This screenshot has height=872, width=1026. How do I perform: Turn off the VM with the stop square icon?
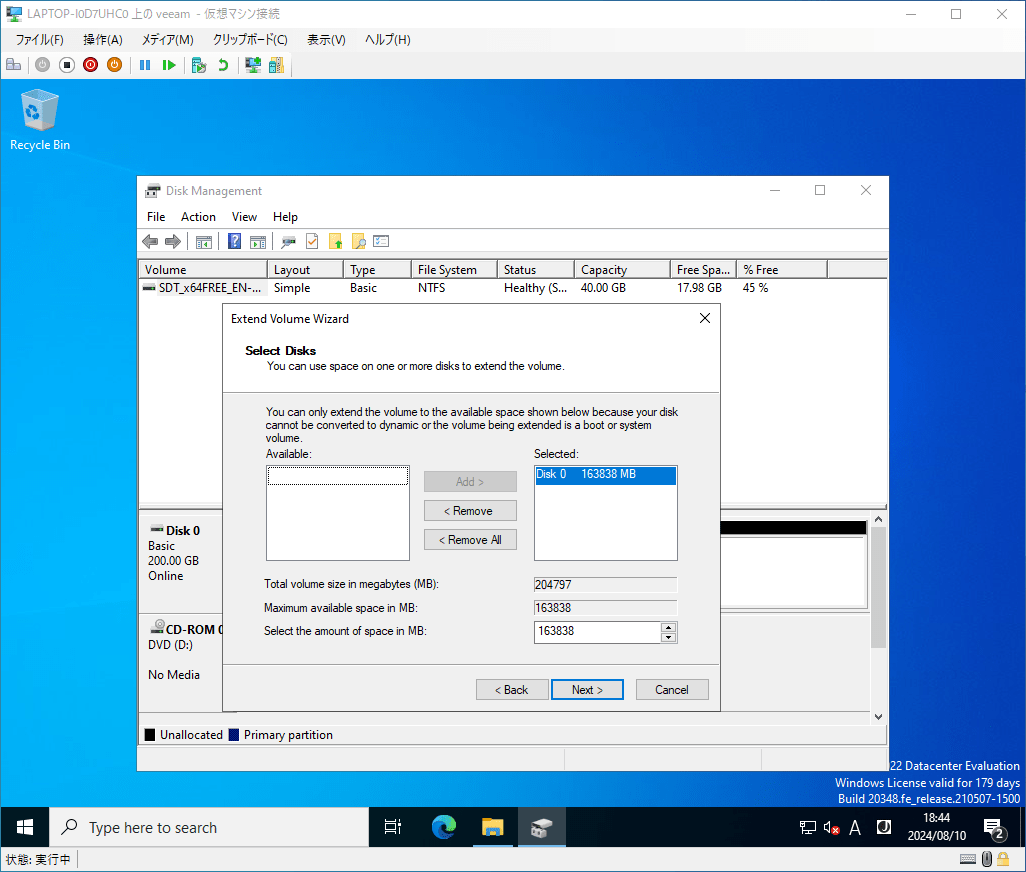click(67, 65)
